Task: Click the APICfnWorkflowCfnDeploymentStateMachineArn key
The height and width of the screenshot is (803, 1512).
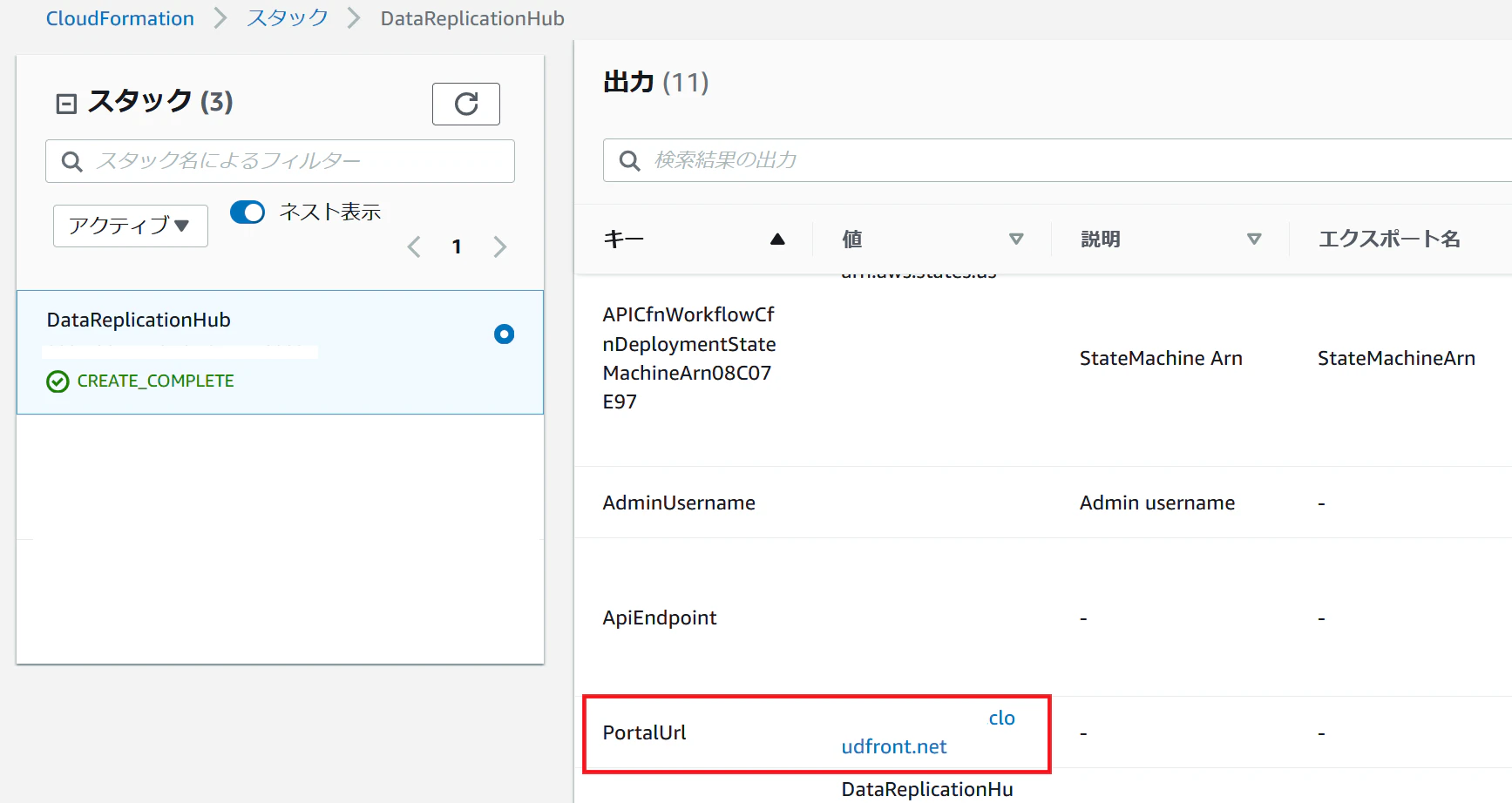Action: click(x=689, y=358)
